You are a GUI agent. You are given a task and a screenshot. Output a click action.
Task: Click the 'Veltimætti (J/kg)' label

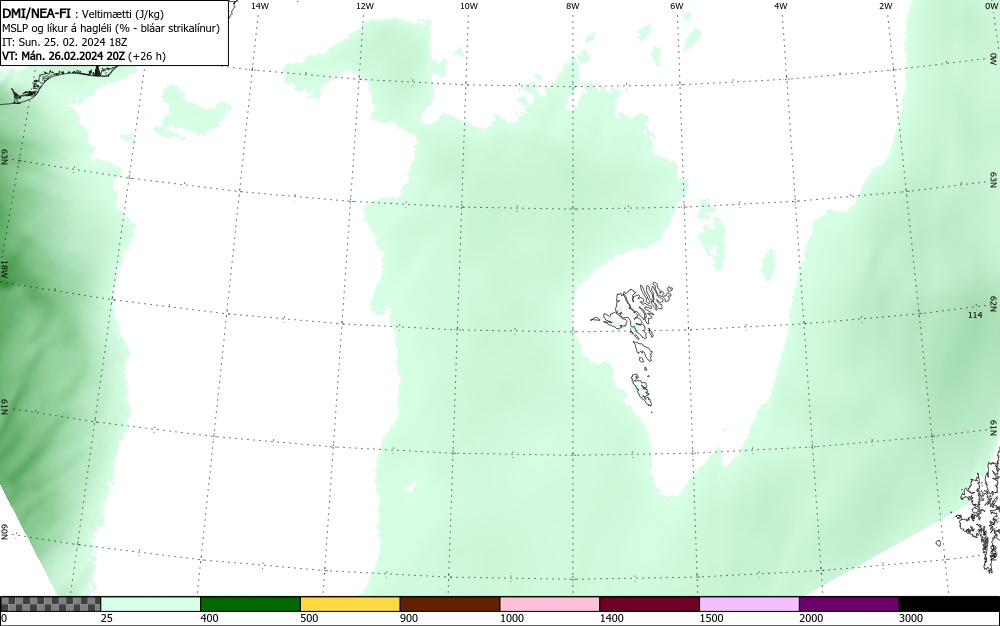(x=122, y=14)
